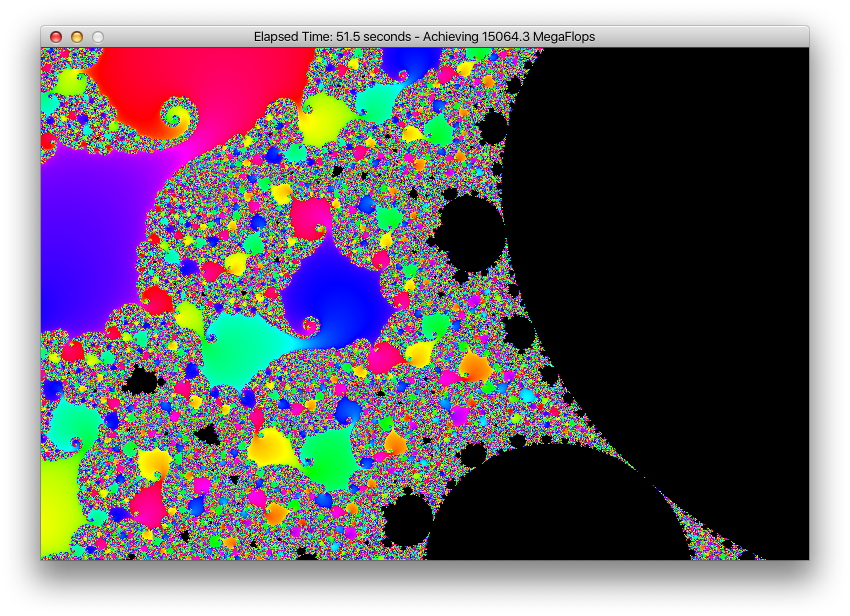Select the red spiral curl near top-left

178,120
